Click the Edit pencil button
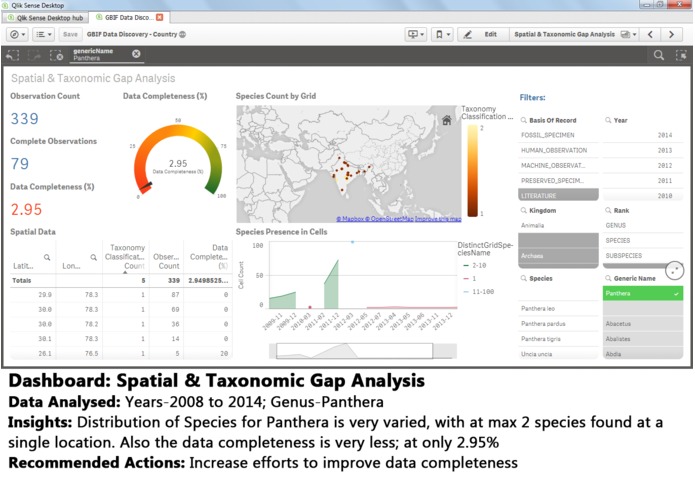 482,35
